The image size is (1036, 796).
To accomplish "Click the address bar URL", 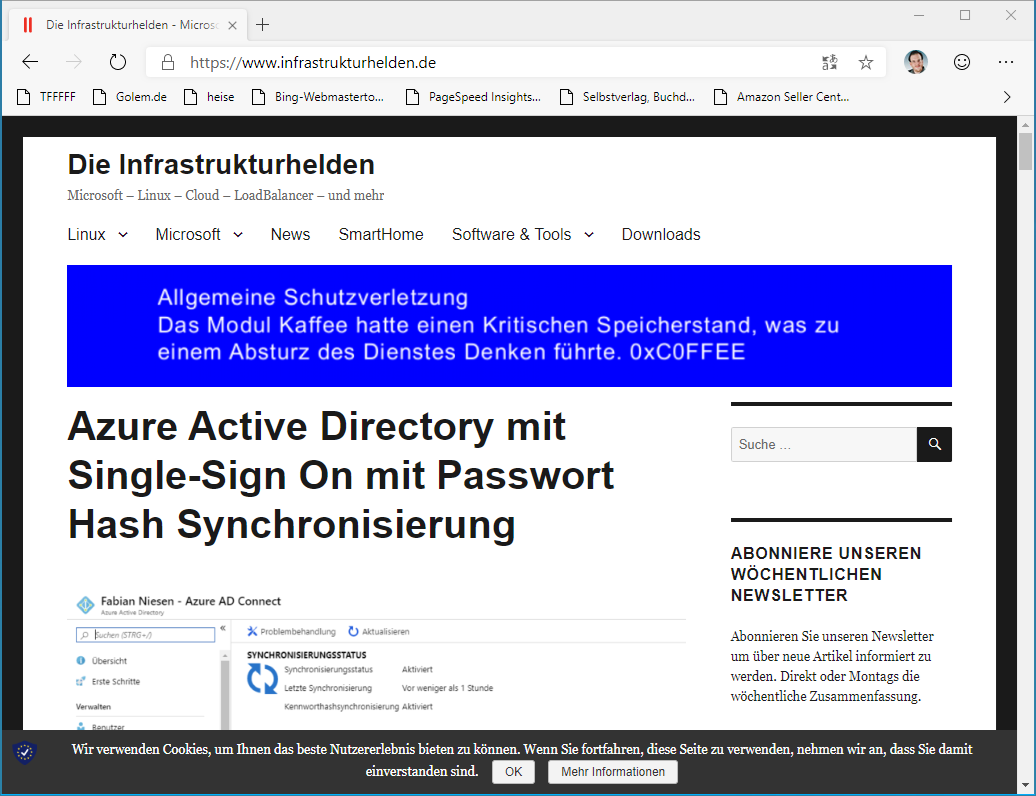I will (x=313, y=62).
